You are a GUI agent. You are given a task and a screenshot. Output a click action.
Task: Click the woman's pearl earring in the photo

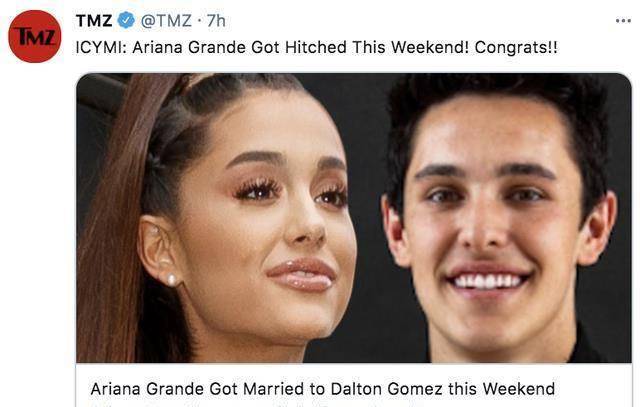click(171, 280)
